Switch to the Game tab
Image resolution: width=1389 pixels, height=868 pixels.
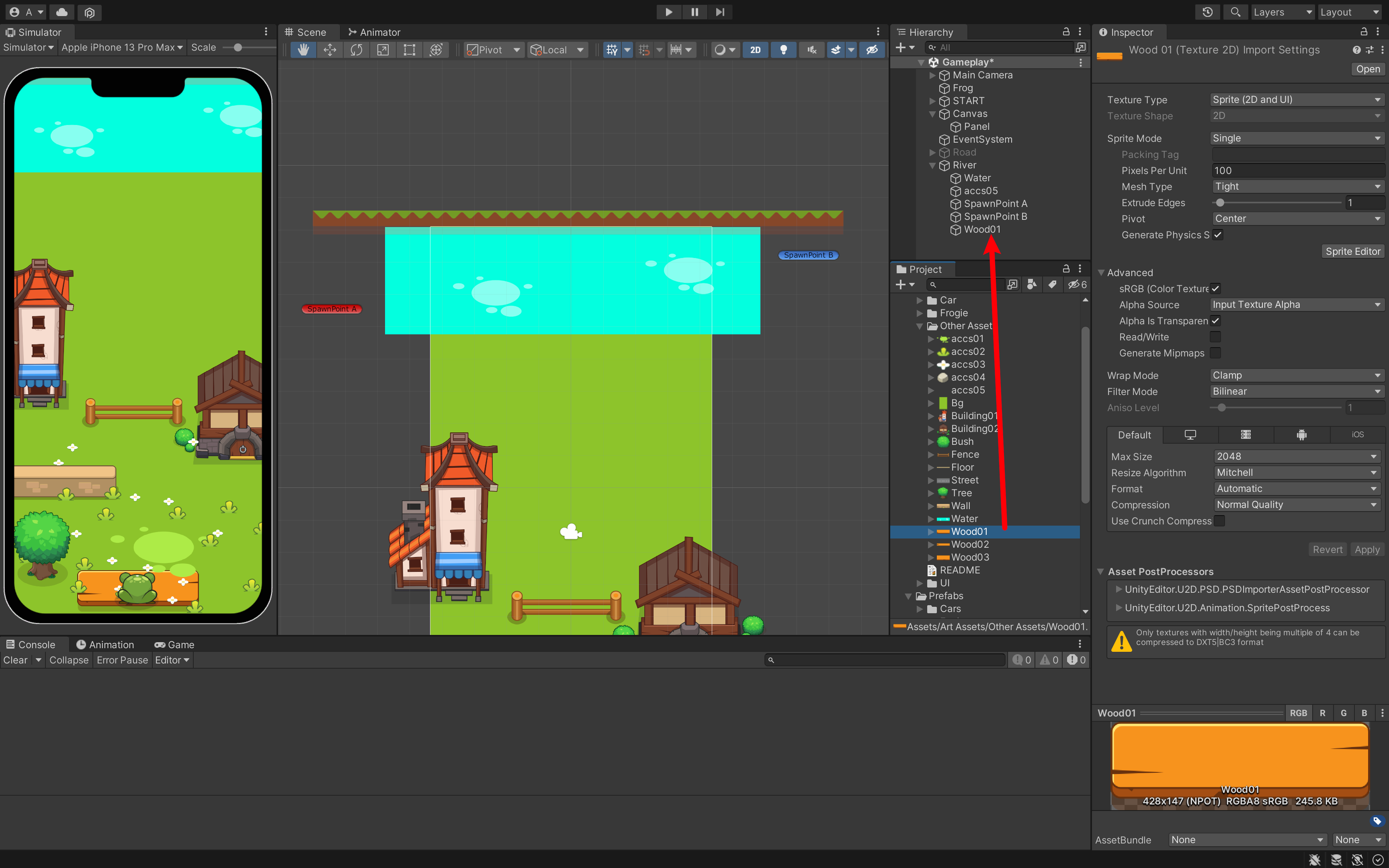[x=174, y=645]
